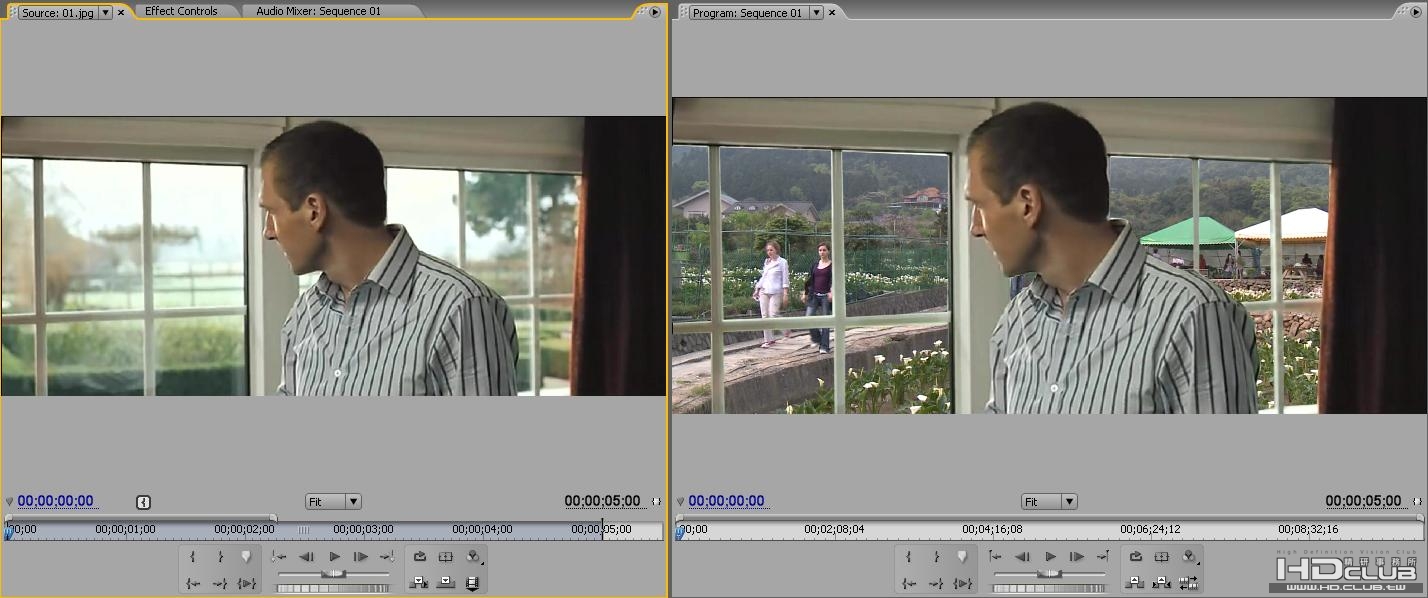
Task: Click the viewing area bar above Program time ruler
Action: pos(1048,518)
